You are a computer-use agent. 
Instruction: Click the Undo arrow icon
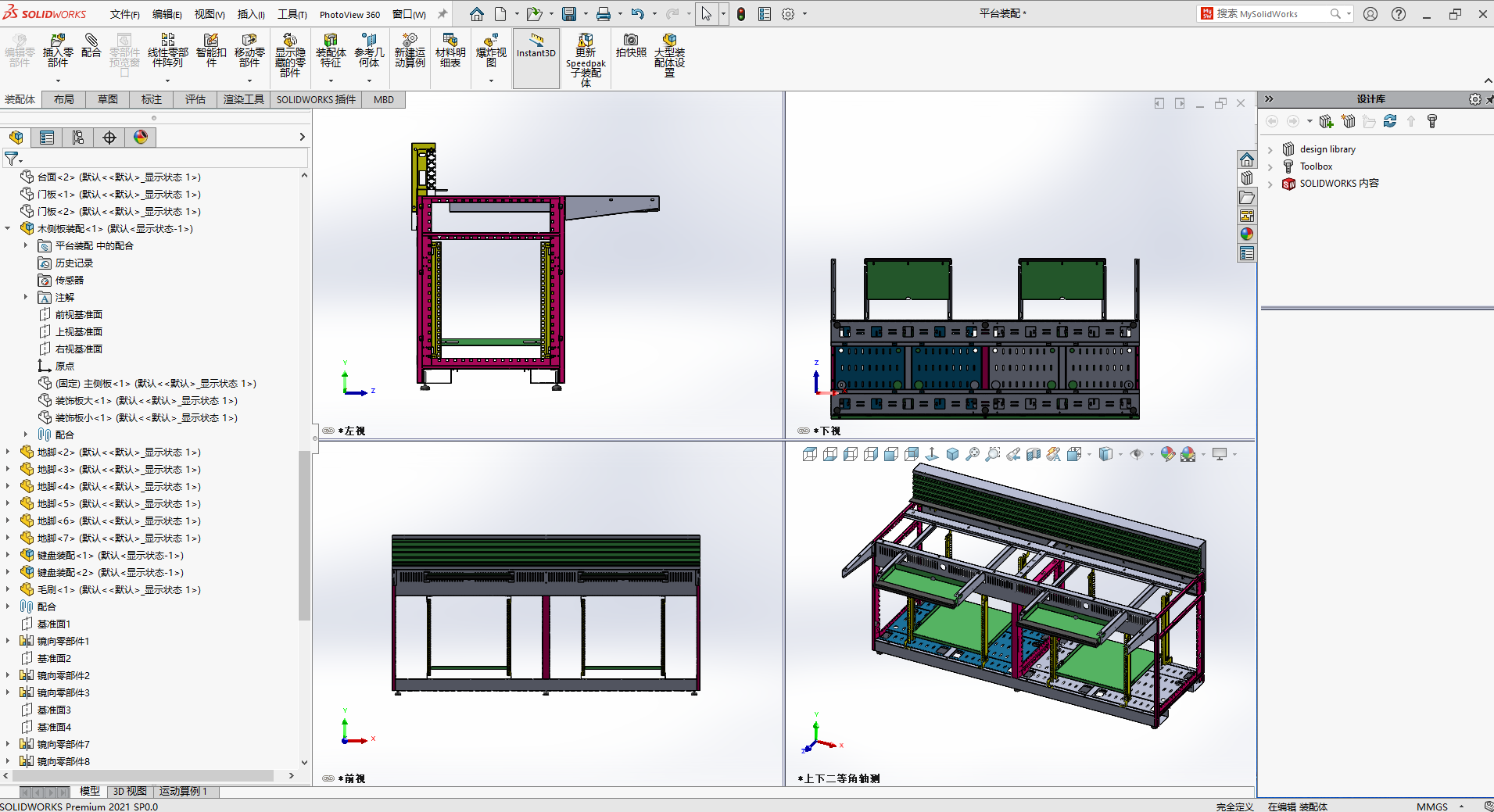click(x=638, y=14)
